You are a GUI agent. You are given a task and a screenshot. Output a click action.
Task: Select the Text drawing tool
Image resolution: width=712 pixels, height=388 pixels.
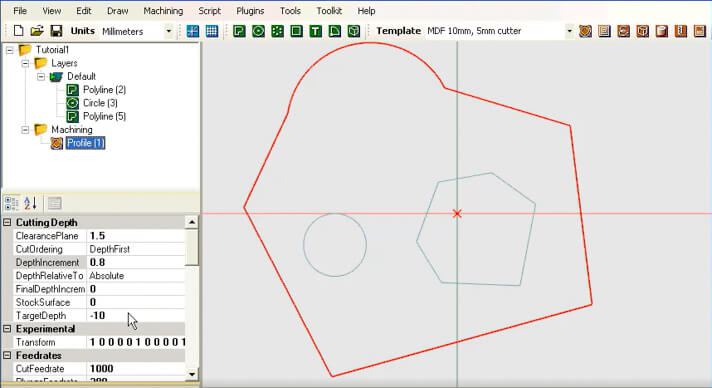(x=316, y=31)
